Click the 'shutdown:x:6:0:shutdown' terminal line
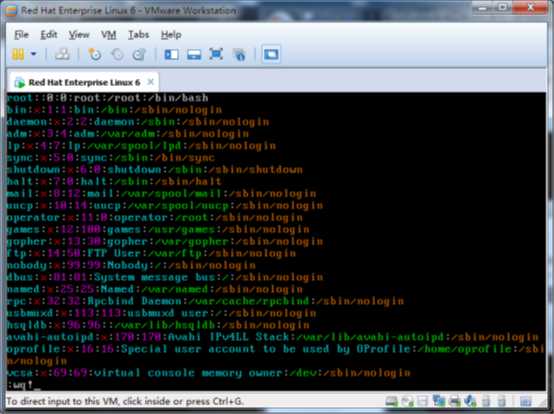Screen dimensions: 554x414 point(155,170)
